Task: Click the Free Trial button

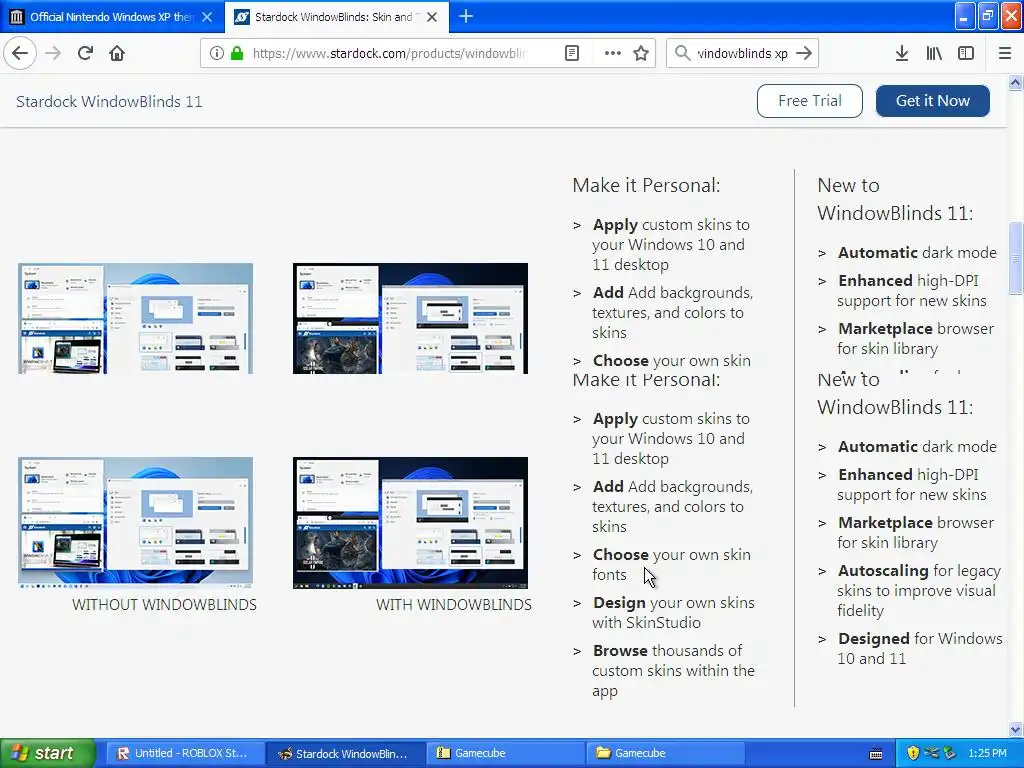Action: coord(810,101)
